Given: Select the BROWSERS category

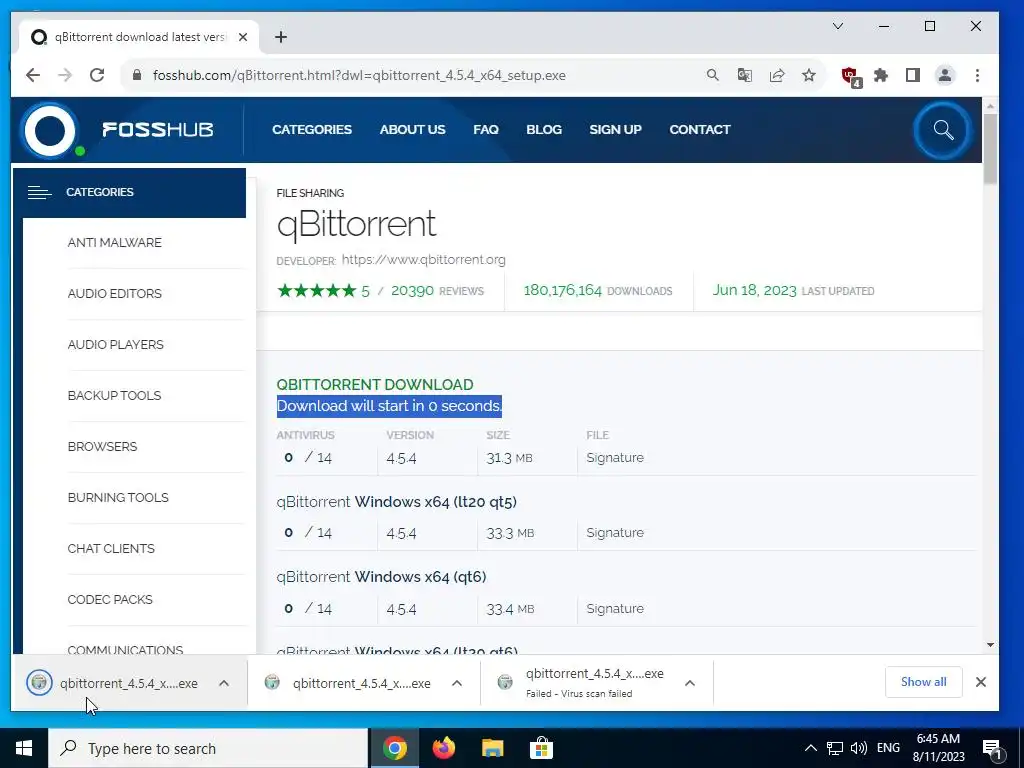Looking at the screenshot, I should [103, 446].
